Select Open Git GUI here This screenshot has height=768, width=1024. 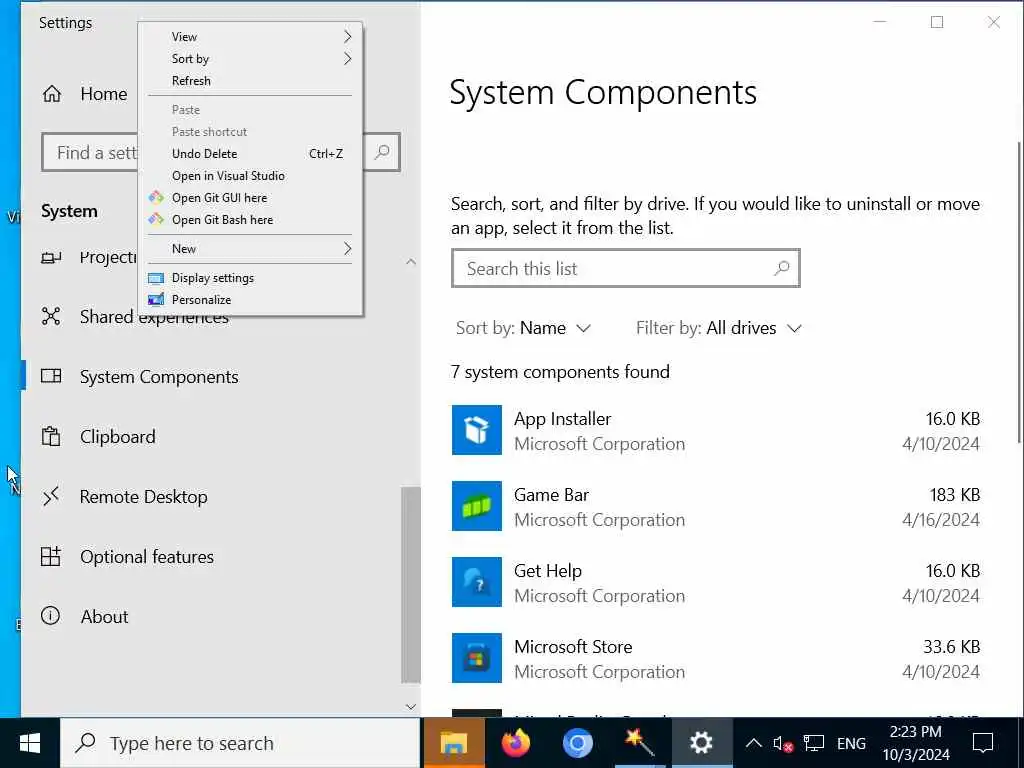250,198
